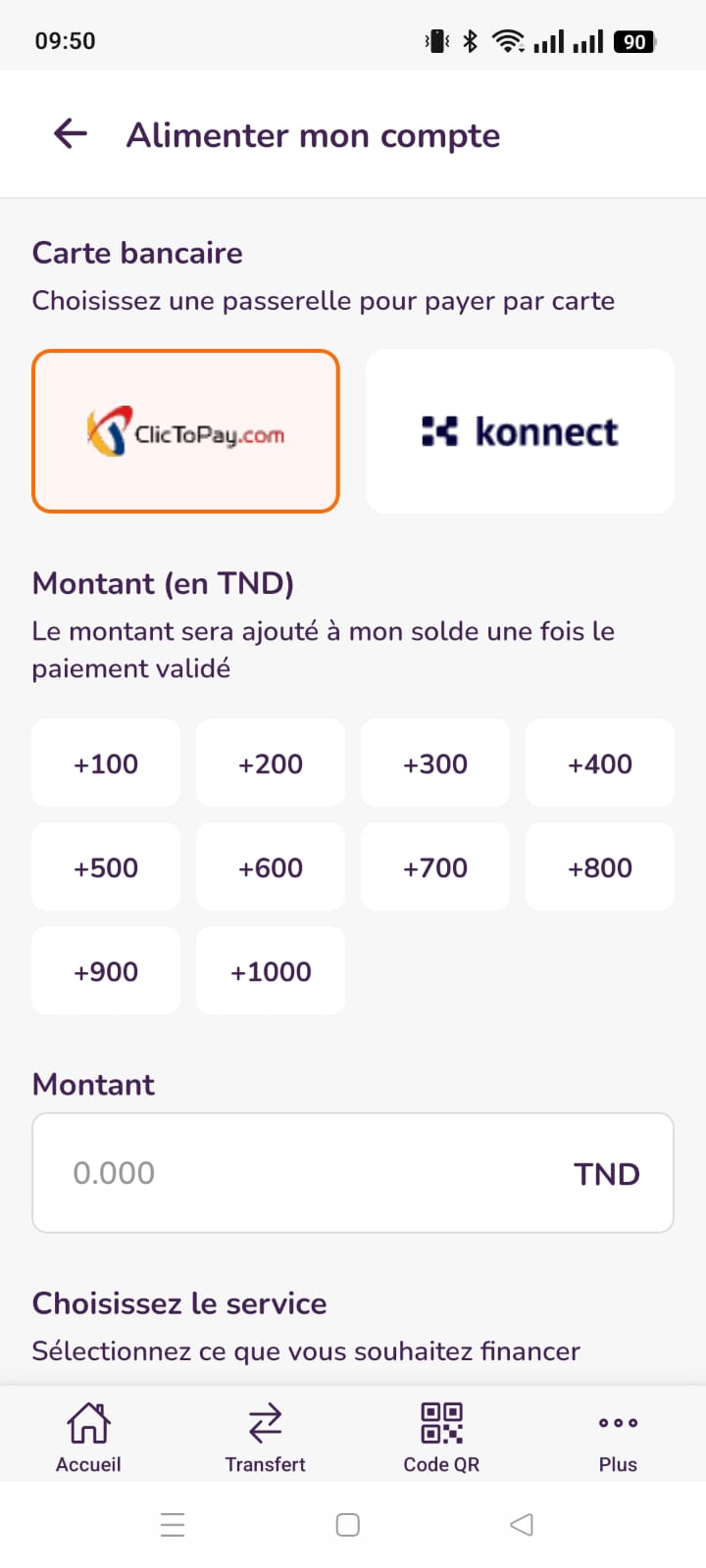Tap the Android home square button
This screenshot has width=706, height=1568.
pyautogui.click(x=348, y=1525)
